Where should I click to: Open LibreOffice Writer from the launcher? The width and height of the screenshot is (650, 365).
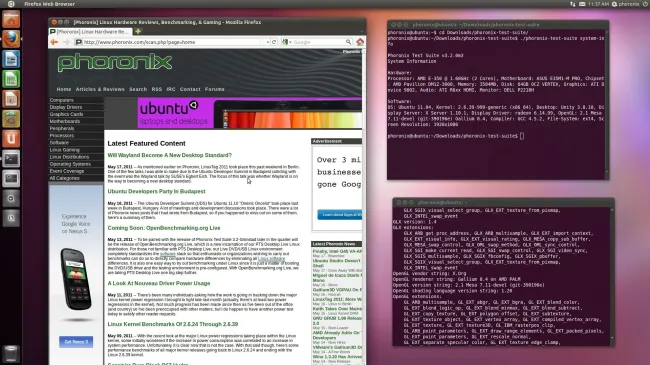(11, 59)
